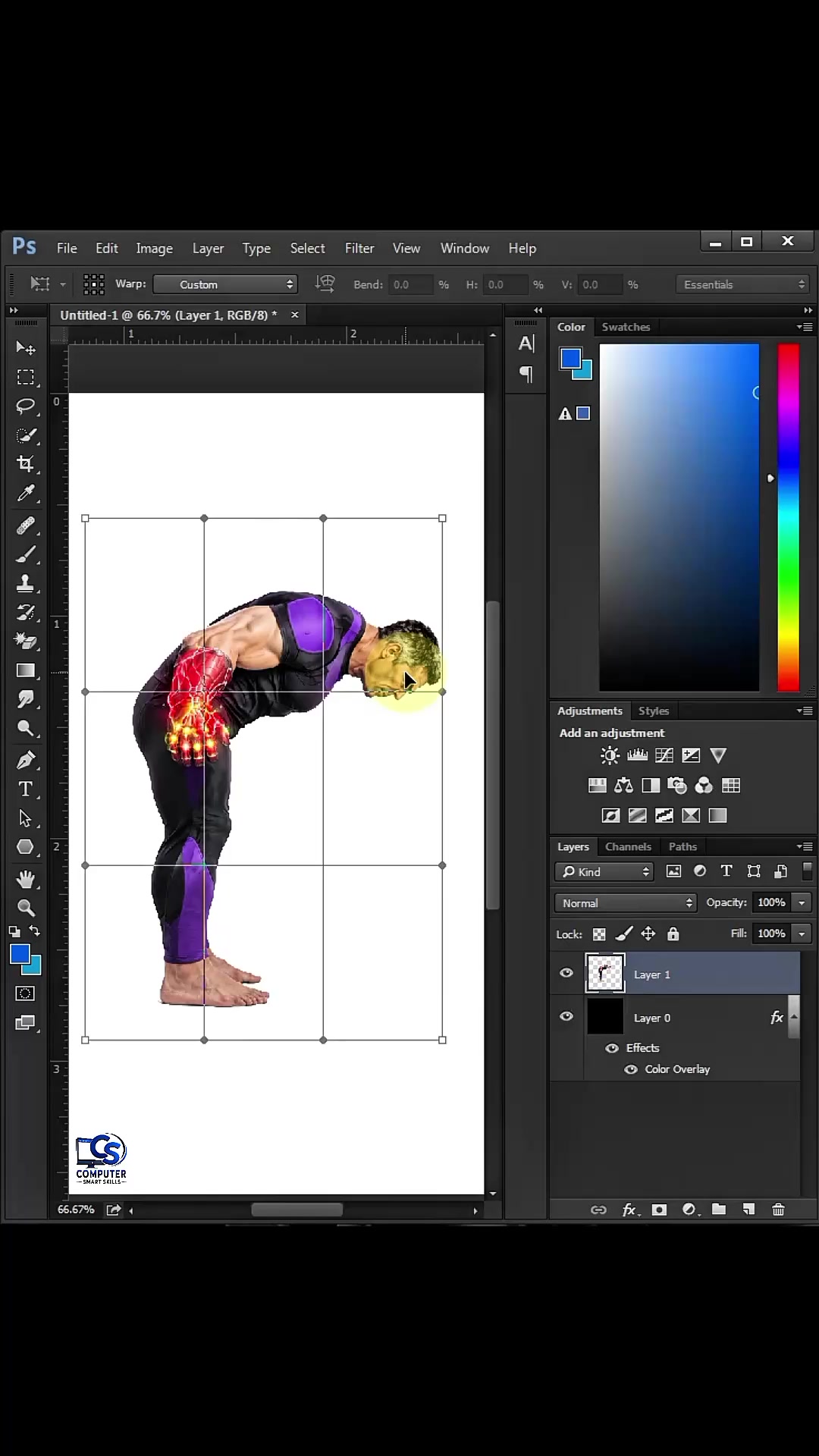Select the History Brush tool

coord(26,613)
